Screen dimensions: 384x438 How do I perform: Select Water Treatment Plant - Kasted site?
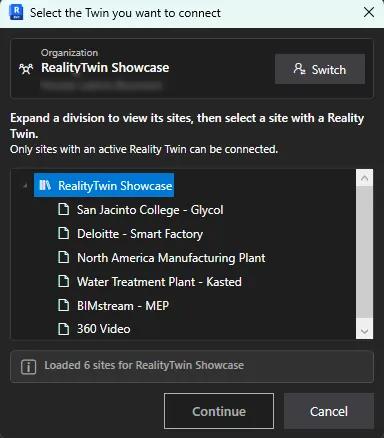(159, 282)
